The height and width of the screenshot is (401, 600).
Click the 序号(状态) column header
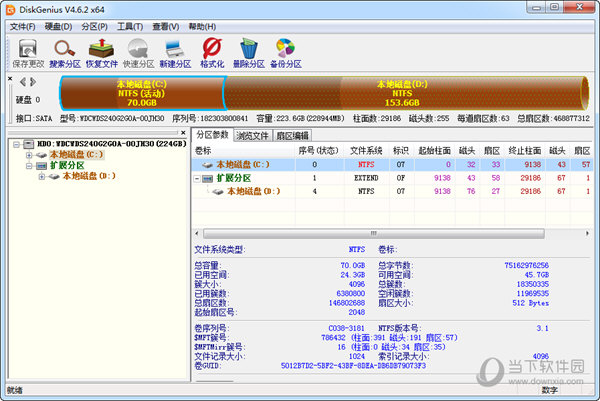pyautogui.click(x=319, y=151)
